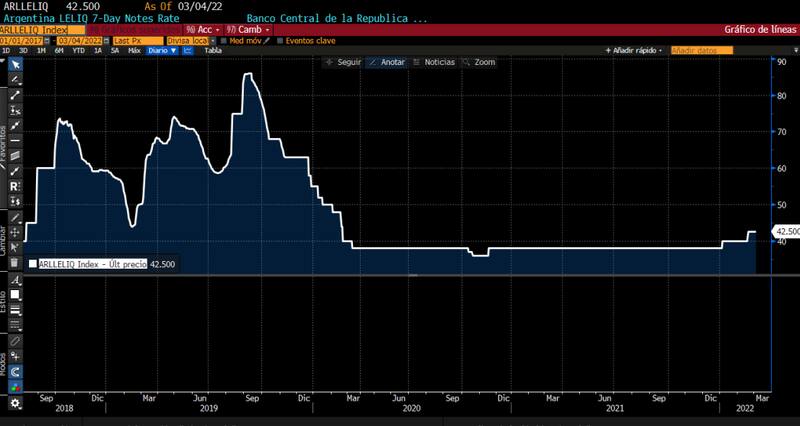The height and width of the screenshot is (426, 800).
Task: Click the pencil icon next to Med móv
Action: point(268,40)
